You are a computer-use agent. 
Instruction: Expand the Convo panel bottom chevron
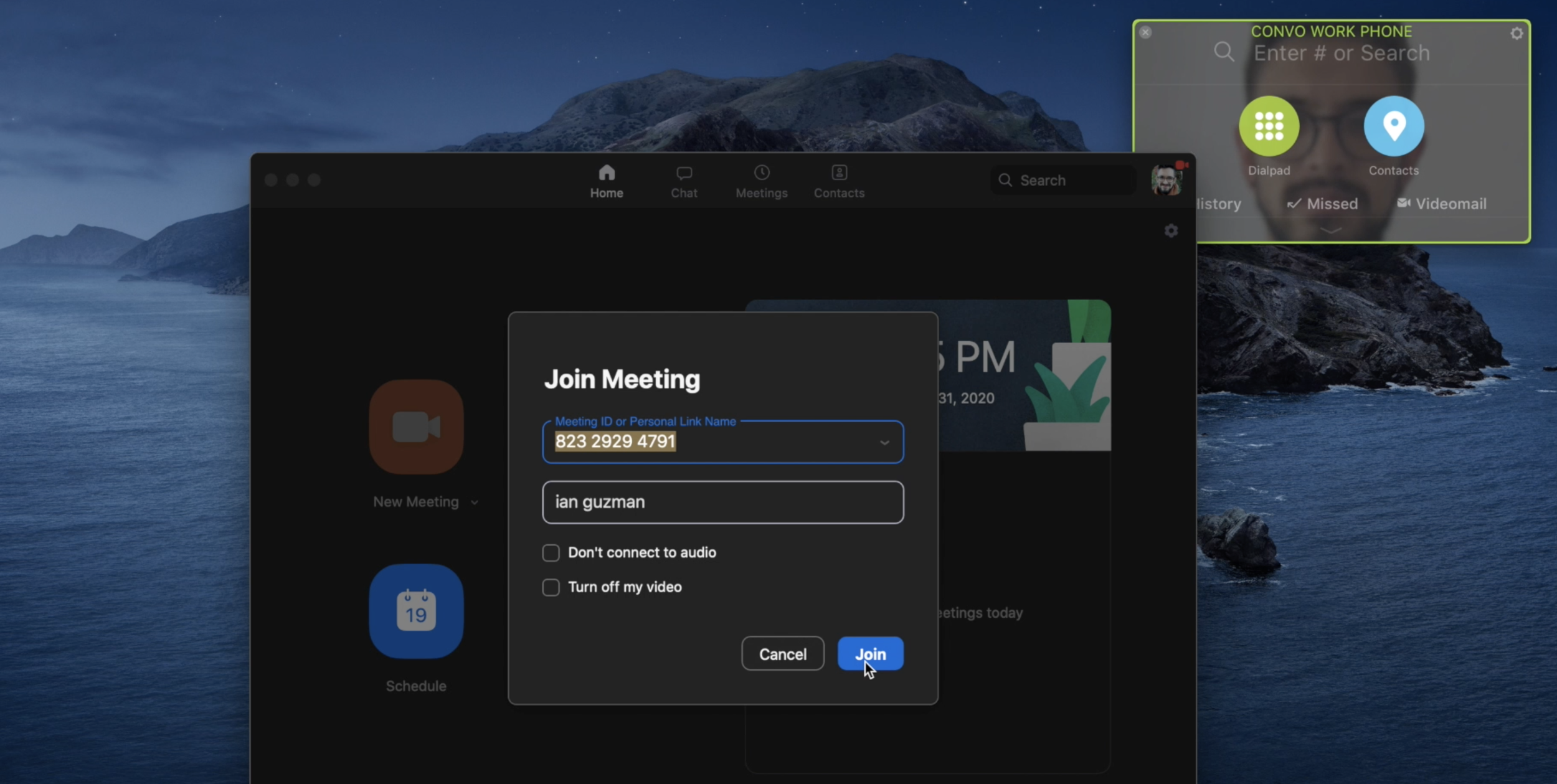pyautogui.click(x=1330, y=230)
